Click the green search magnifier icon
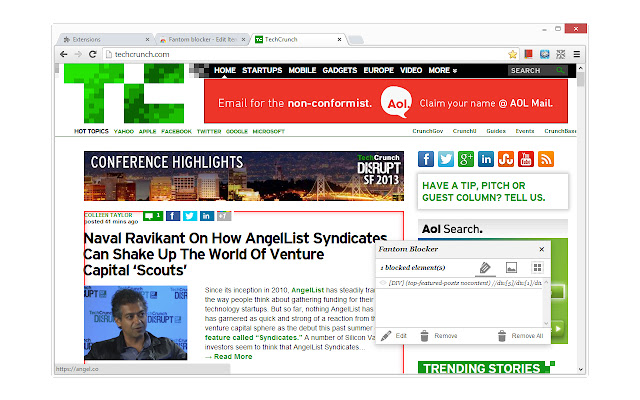This screenshot has width=640, height=400. 561,71
